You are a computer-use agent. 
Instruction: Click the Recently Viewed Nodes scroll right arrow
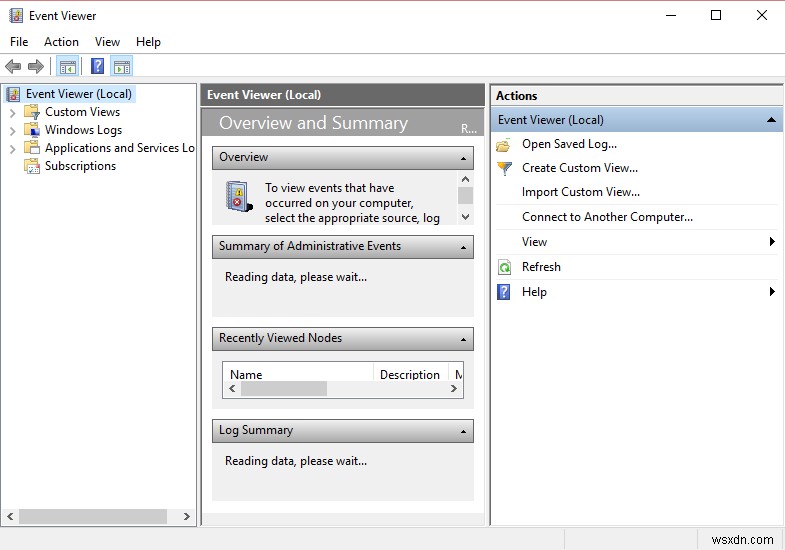(x=454, y=389)
